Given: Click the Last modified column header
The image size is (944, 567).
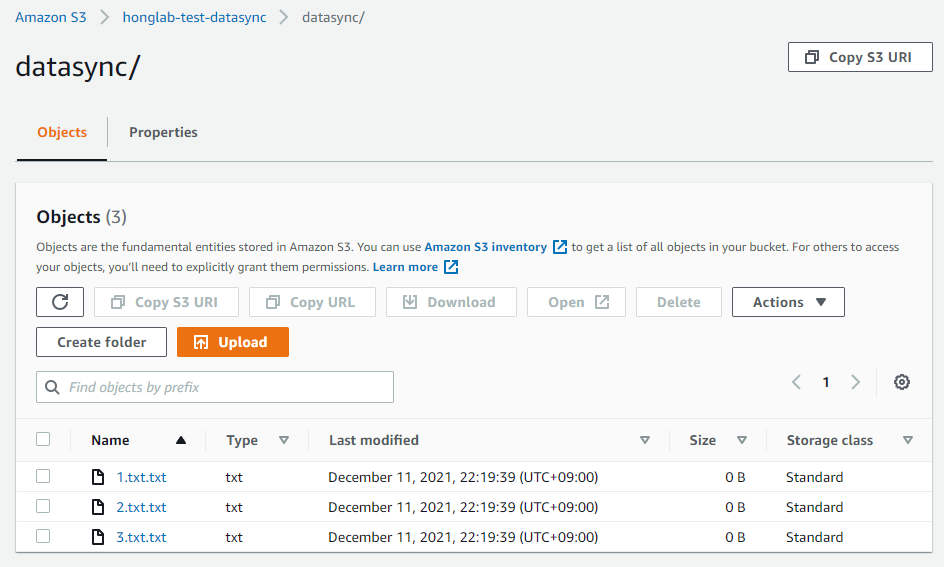Looking at the screenshot, I should [x=374, y=440].
